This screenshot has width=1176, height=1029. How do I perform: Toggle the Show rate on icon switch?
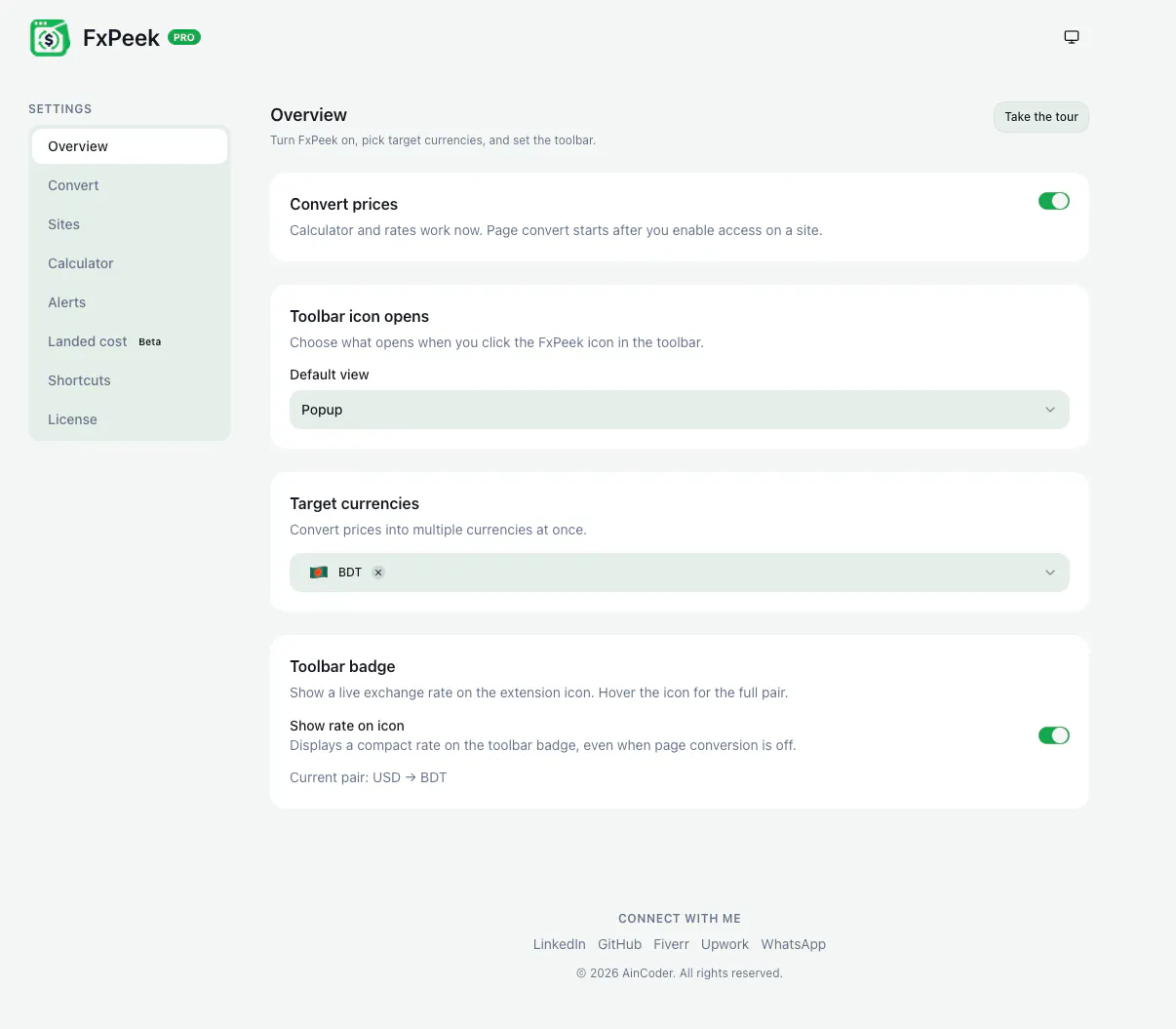click(1054, 735)
